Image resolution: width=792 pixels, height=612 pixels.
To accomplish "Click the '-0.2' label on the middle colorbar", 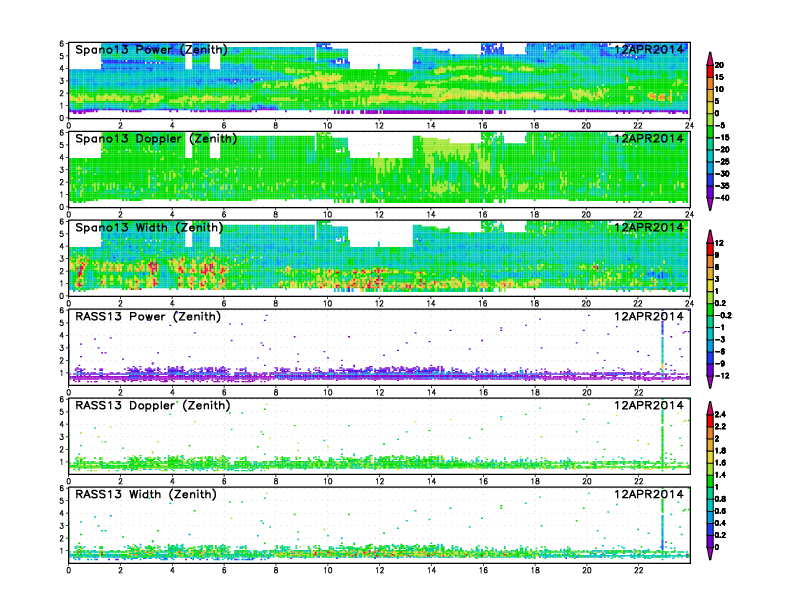I will click(723, 316).
